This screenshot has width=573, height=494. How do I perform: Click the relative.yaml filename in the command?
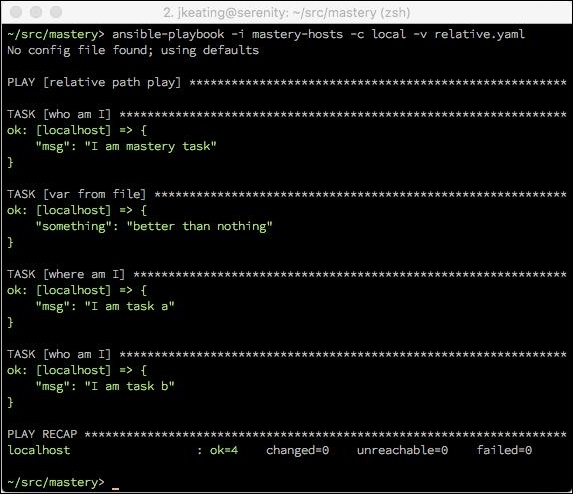[x=479, y=34]
